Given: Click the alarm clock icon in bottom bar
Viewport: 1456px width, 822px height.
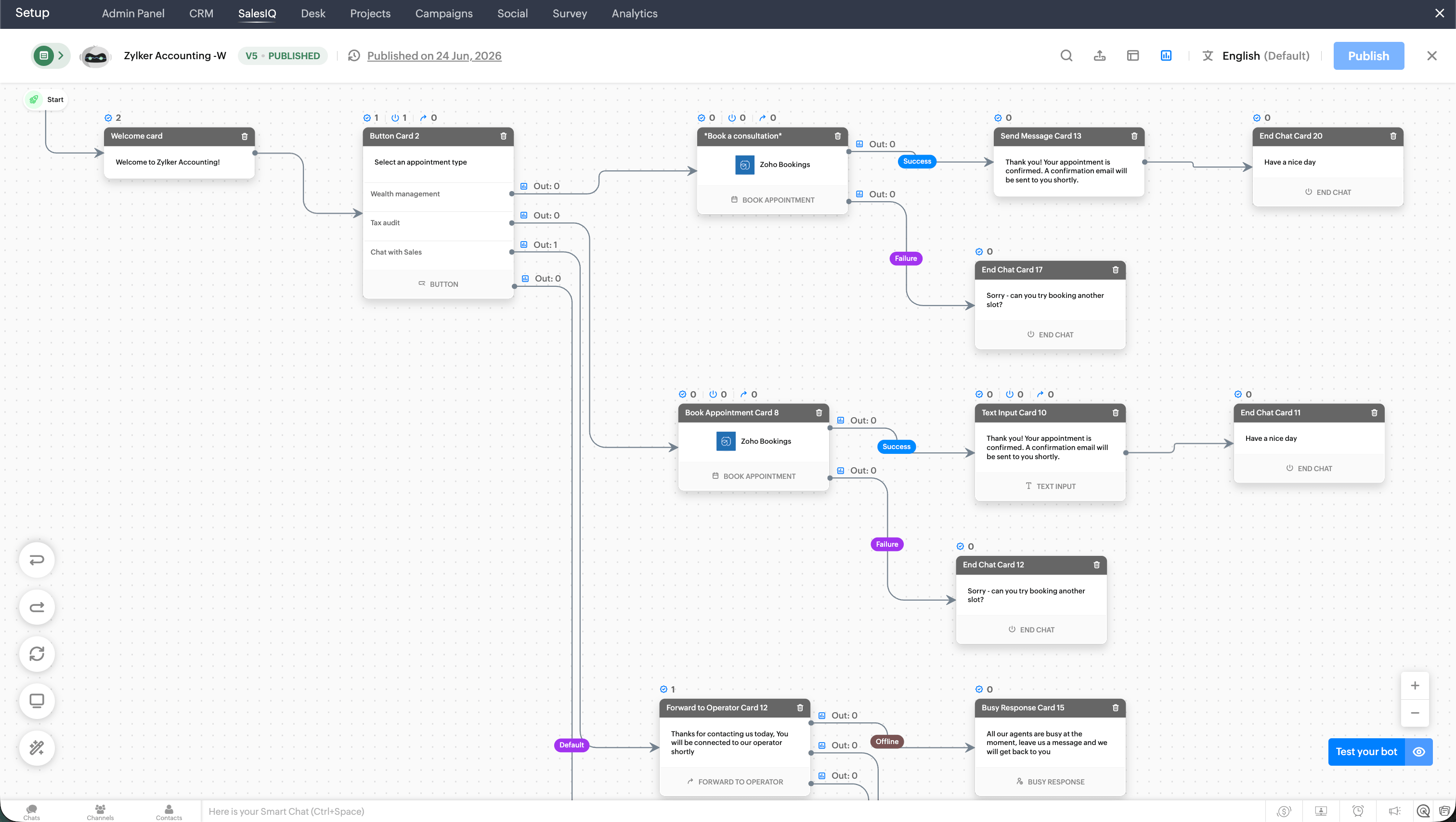Looking at the screenshot, I should click(1358, 811).
